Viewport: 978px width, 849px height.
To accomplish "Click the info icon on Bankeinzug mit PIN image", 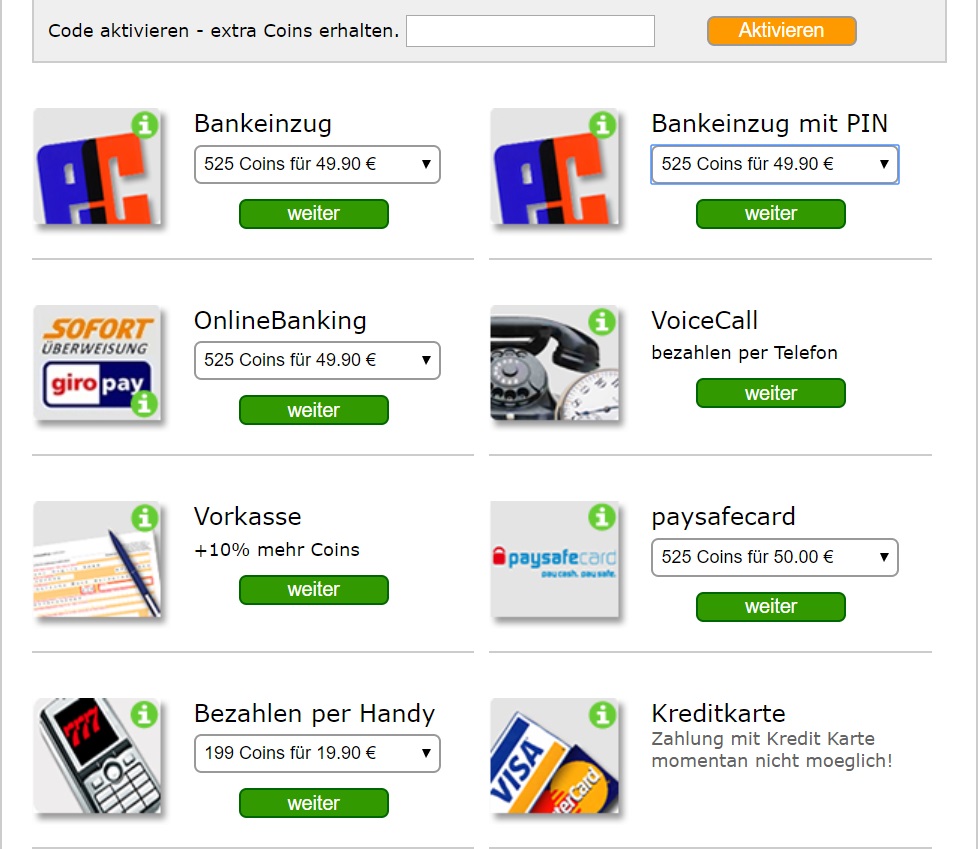I will coord(602,125).
